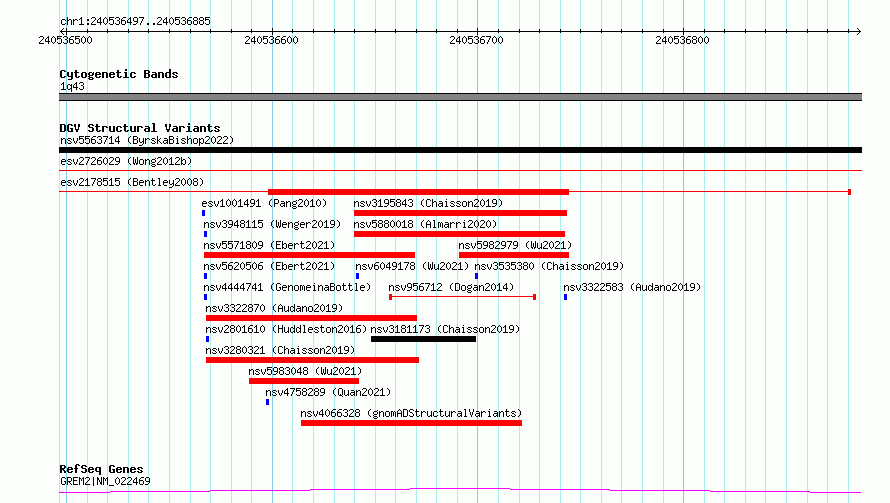The image size is (890, 503).
Task: Click red bar under nsv4066328 gnomAD variant
Action: point(411,424)
